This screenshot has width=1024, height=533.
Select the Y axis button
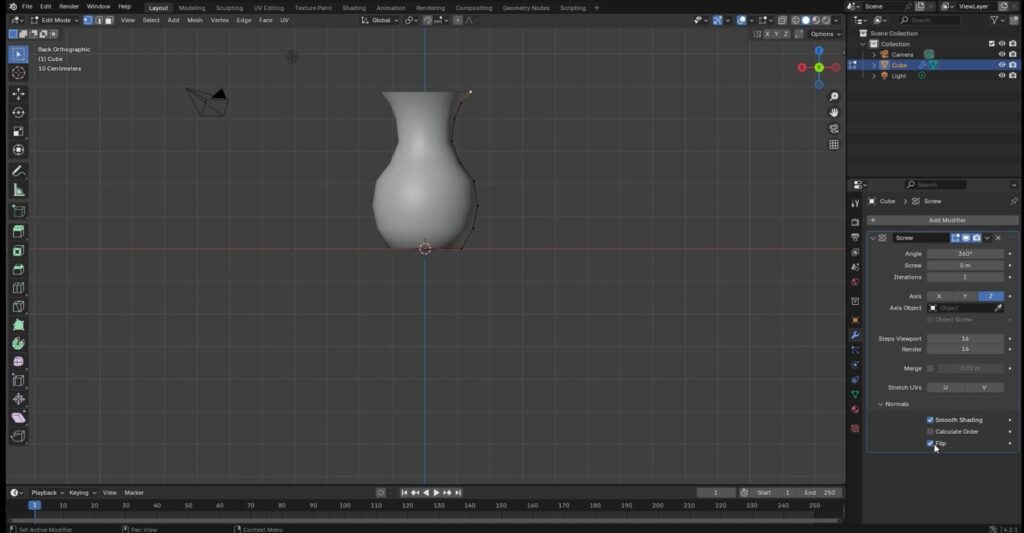(x=965, y=296)
